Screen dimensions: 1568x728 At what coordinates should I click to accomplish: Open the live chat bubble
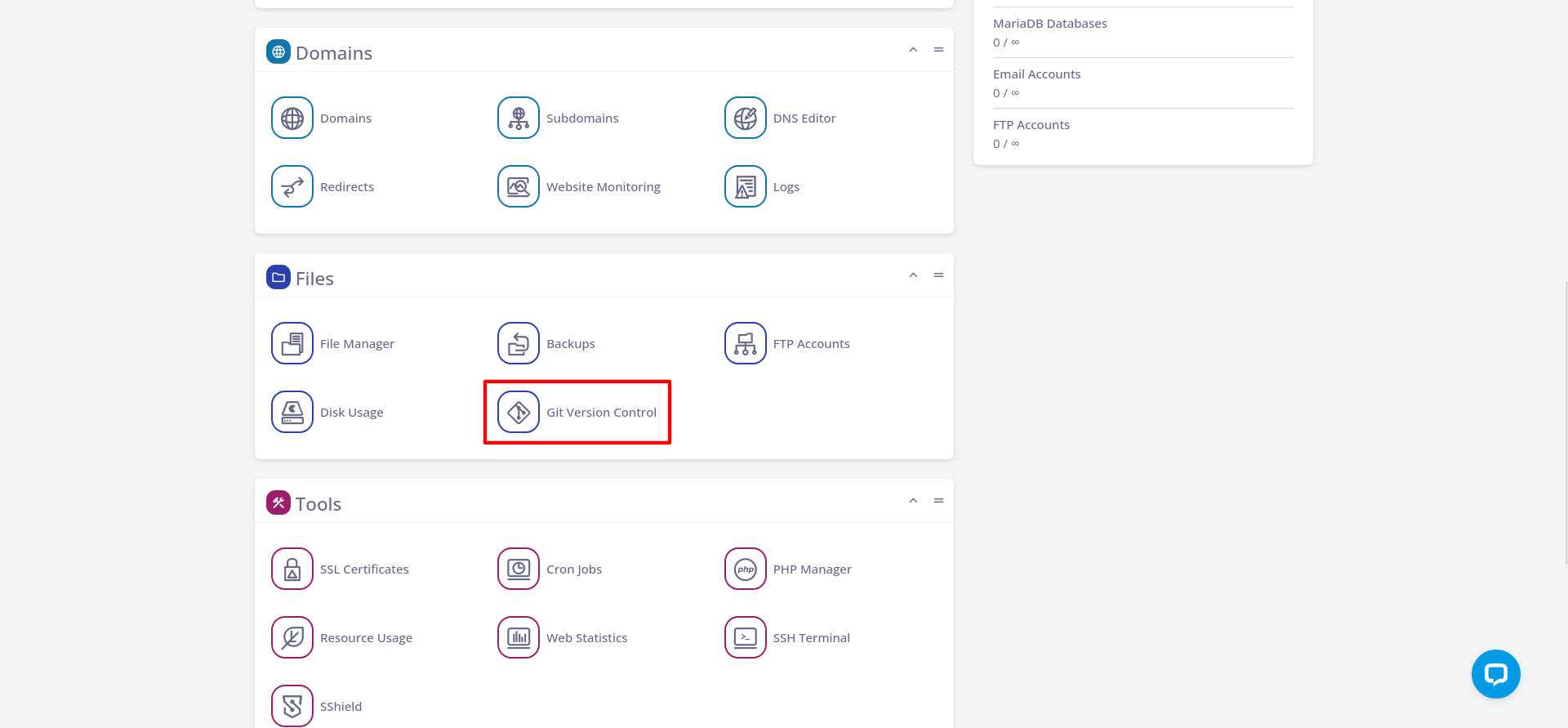[1496, 674]
